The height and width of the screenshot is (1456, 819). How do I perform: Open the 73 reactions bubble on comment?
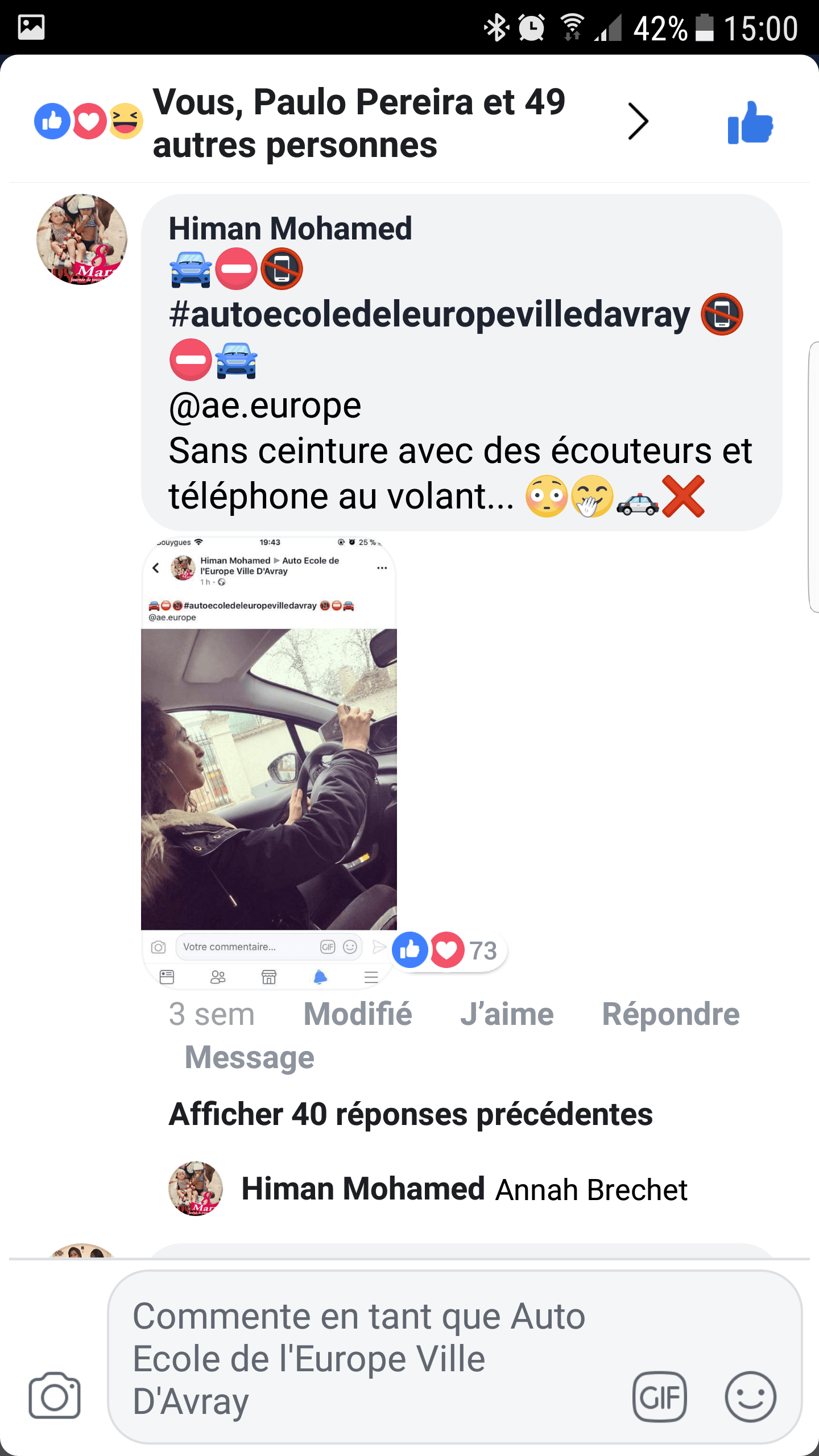449,950
